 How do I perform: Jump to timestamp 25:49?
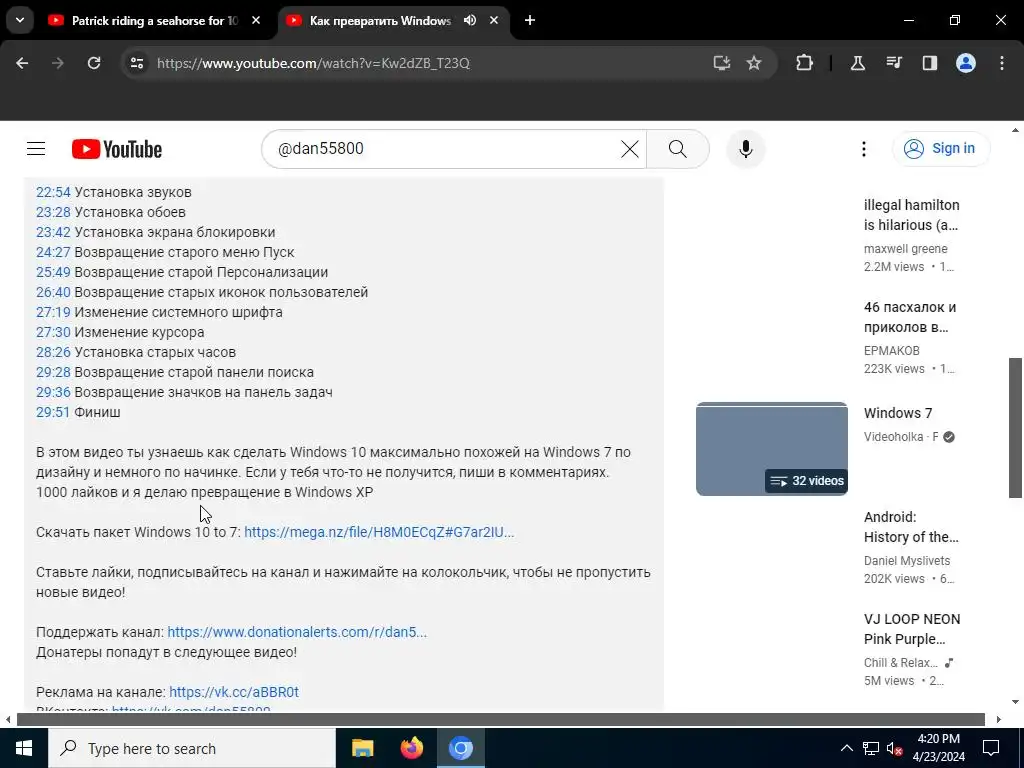53,272
